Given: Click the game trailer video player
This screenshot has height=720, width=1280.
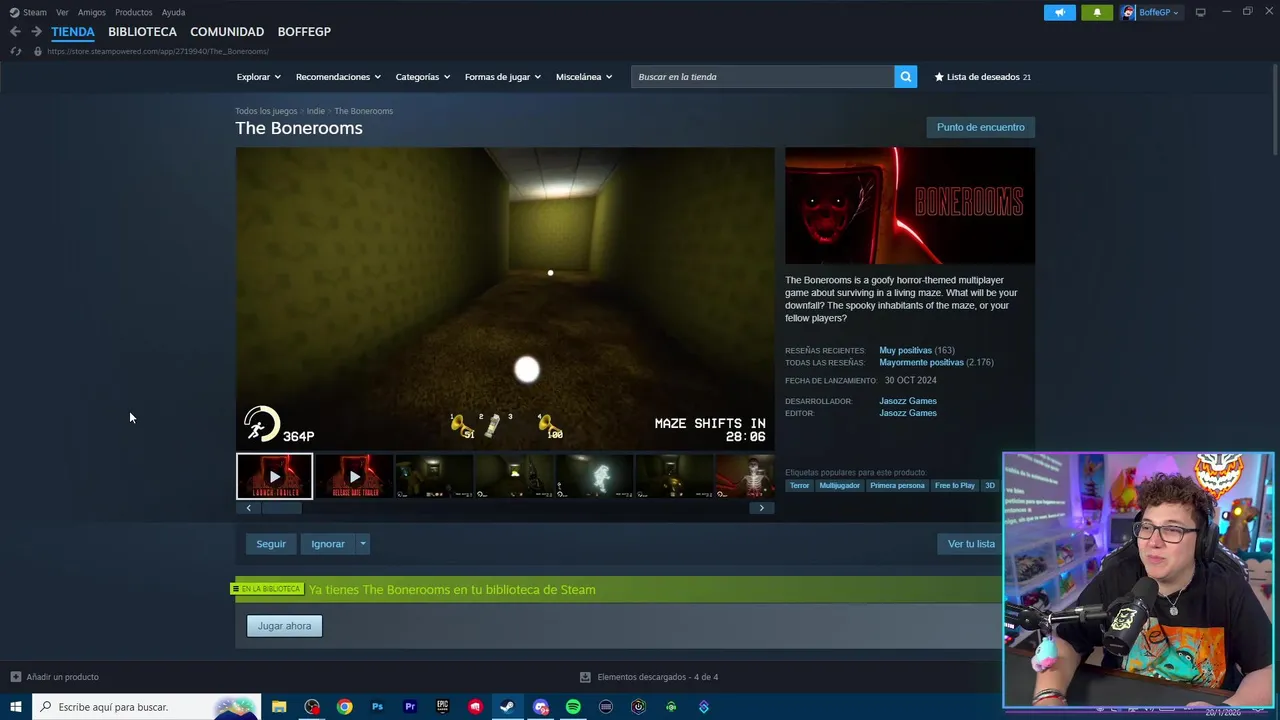Looking at the screenshot, I should [505, 299].
